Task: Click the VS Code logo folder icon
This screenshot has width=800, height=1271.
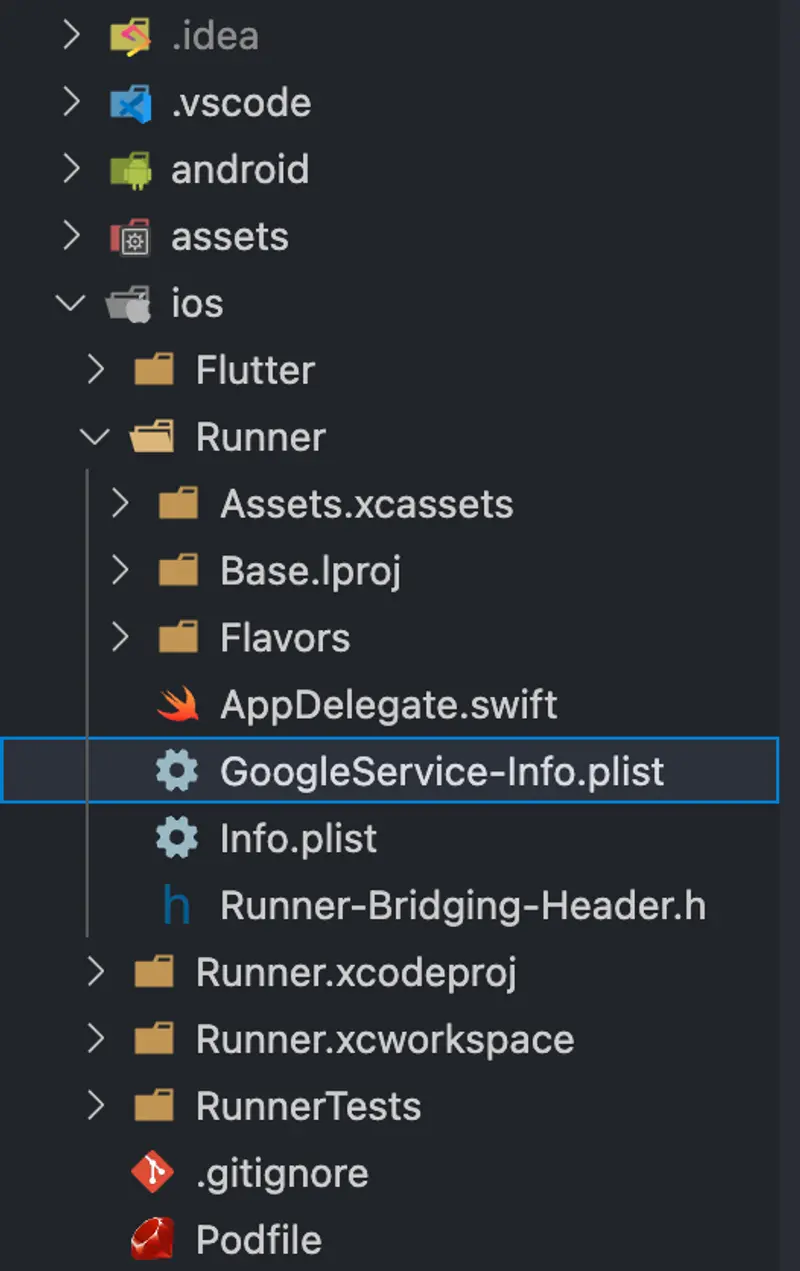Action: click(x=130, y=103)
